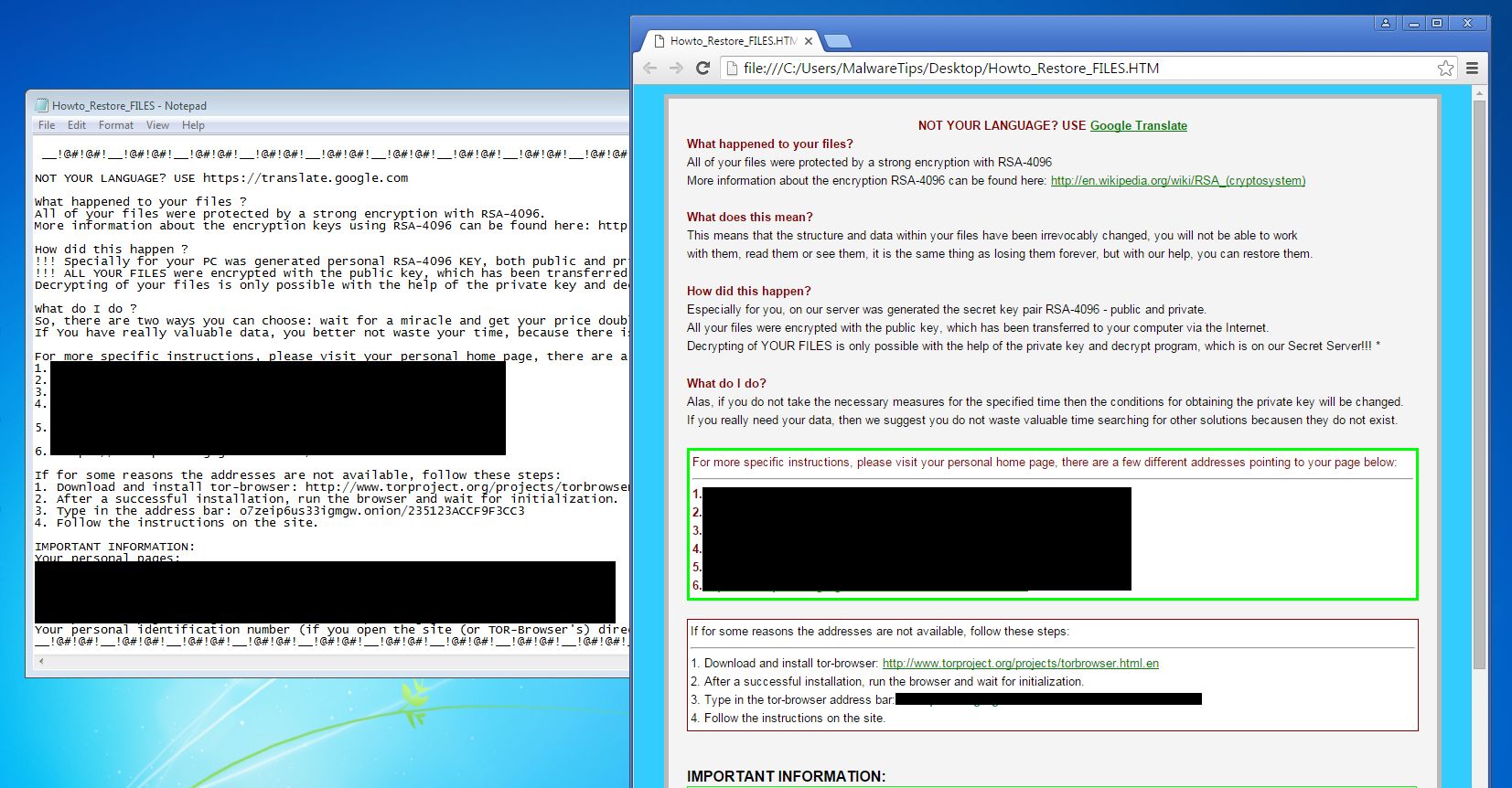Click the Chrome scrollbar up arrow
This screenshot has height=788, width=1512.
pos(1479,93)
